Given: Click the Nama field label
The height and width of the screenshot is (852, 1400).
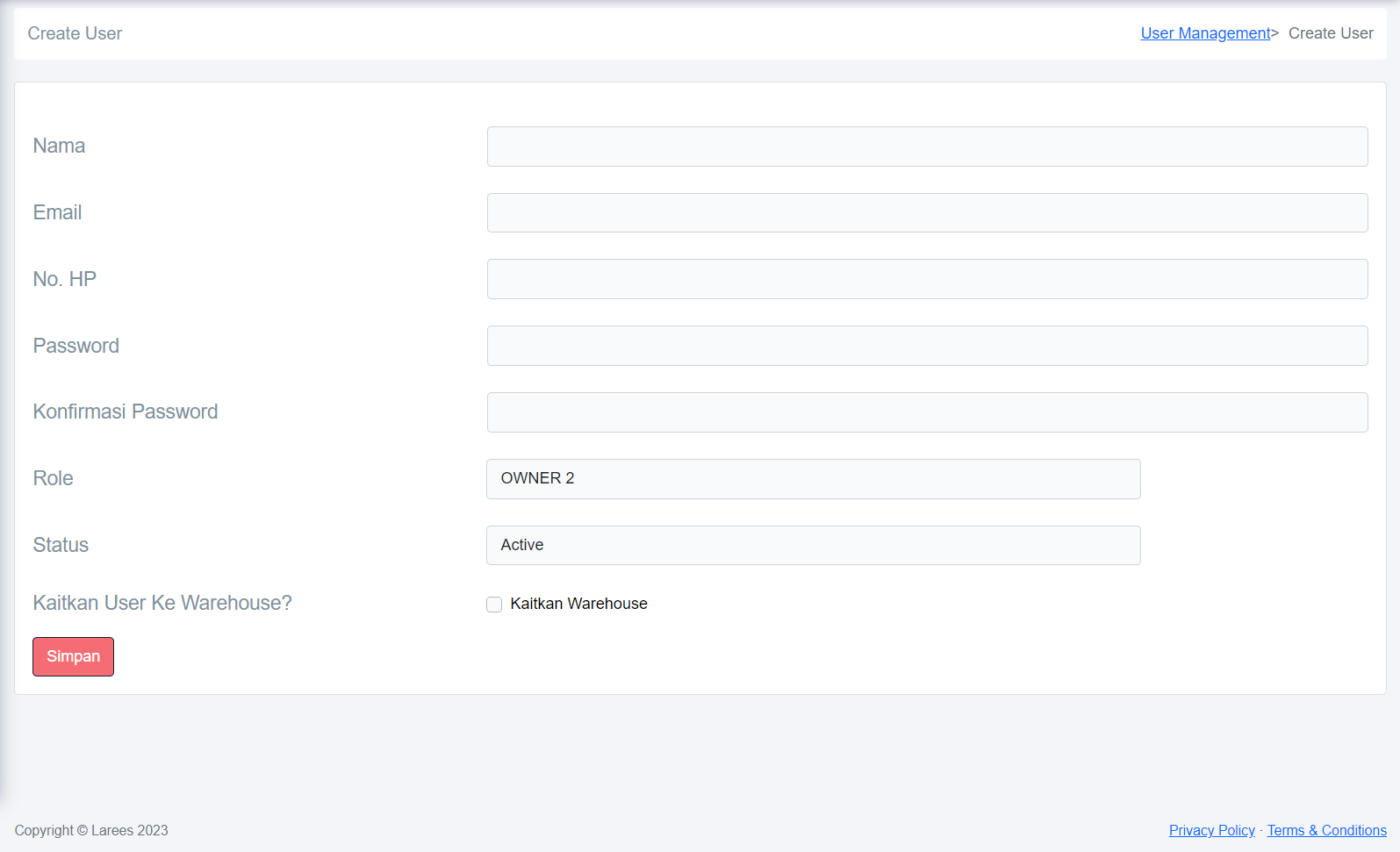Looking at the screenshot, I should coord(59,146).
